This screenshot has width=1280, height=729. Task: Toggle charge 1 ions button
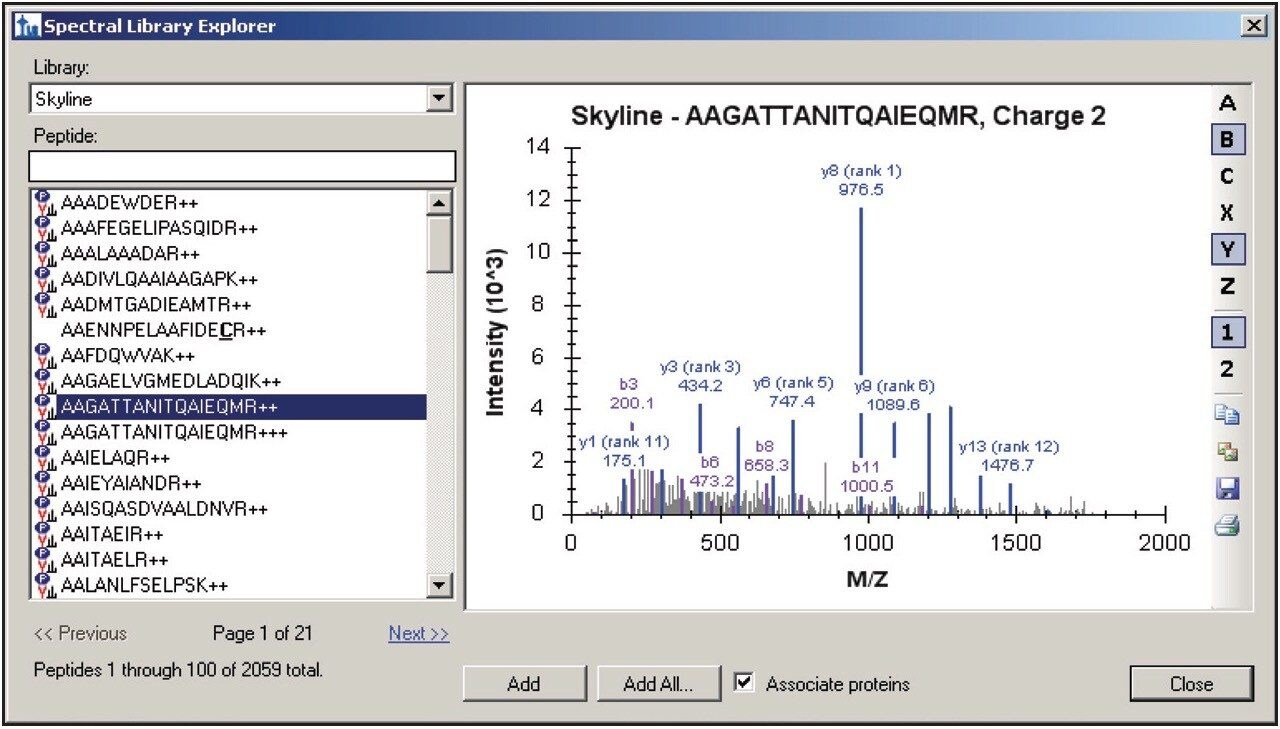coord(1227,333)
